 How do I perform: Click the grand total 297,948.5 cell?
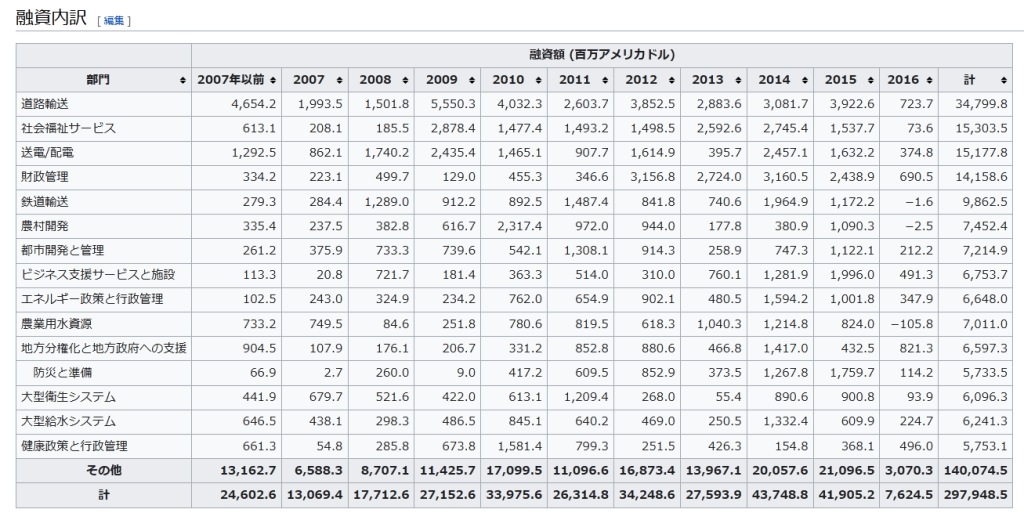click(x=977, y=494)
